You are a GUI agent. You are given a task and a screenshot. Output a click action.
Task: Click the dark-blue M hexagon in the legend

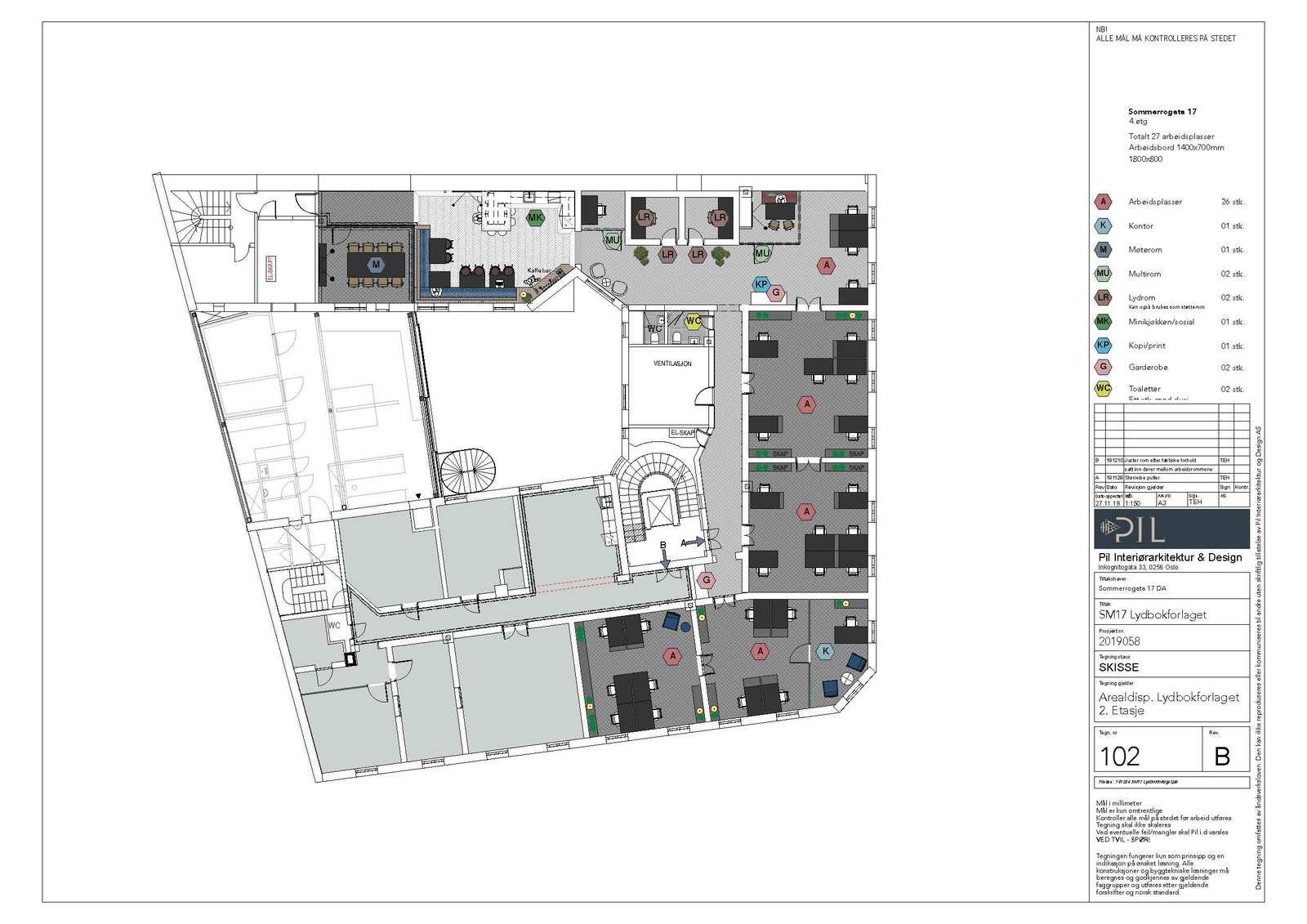click(x=1103, y=249)
